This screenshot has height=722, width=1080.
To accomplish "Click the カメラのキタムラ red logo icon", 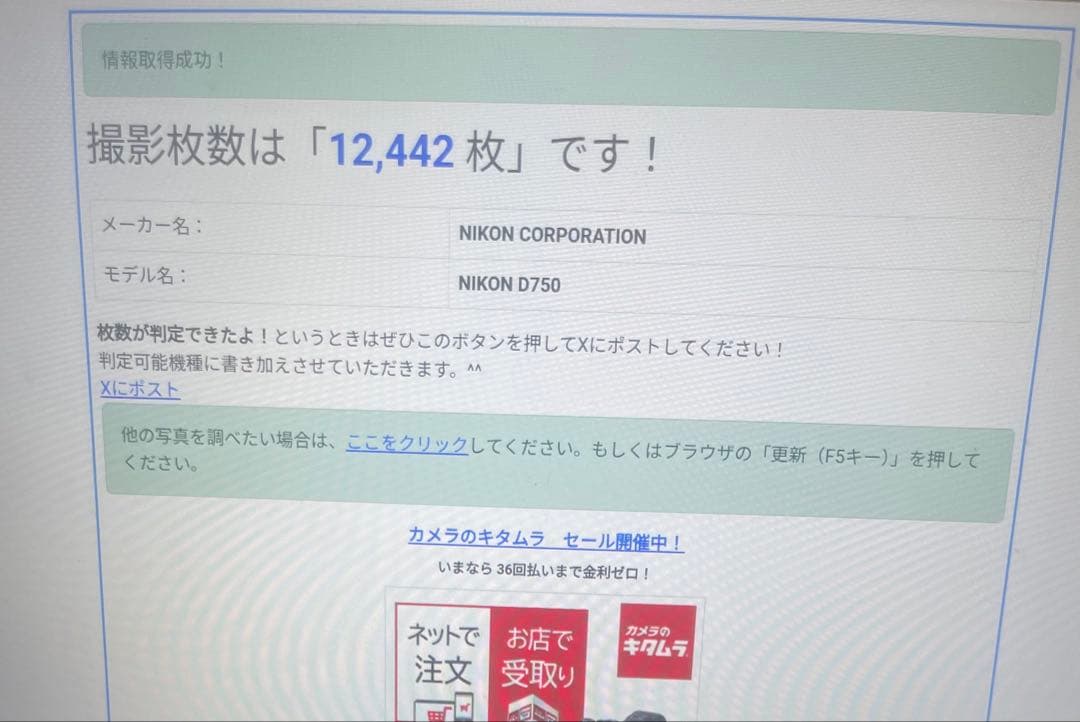I will tap(655, 640).
